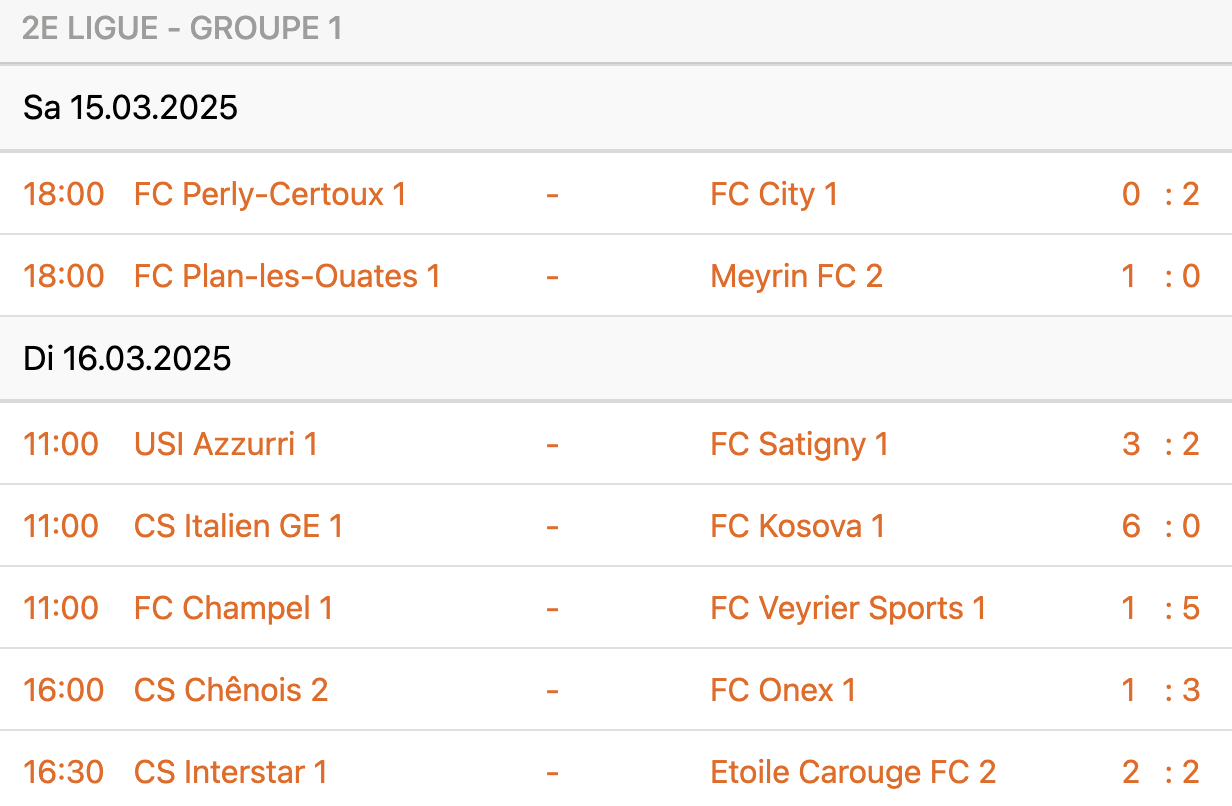
Task: Click FC Veyrier Sports 1 link
Action: coord(848,608)
